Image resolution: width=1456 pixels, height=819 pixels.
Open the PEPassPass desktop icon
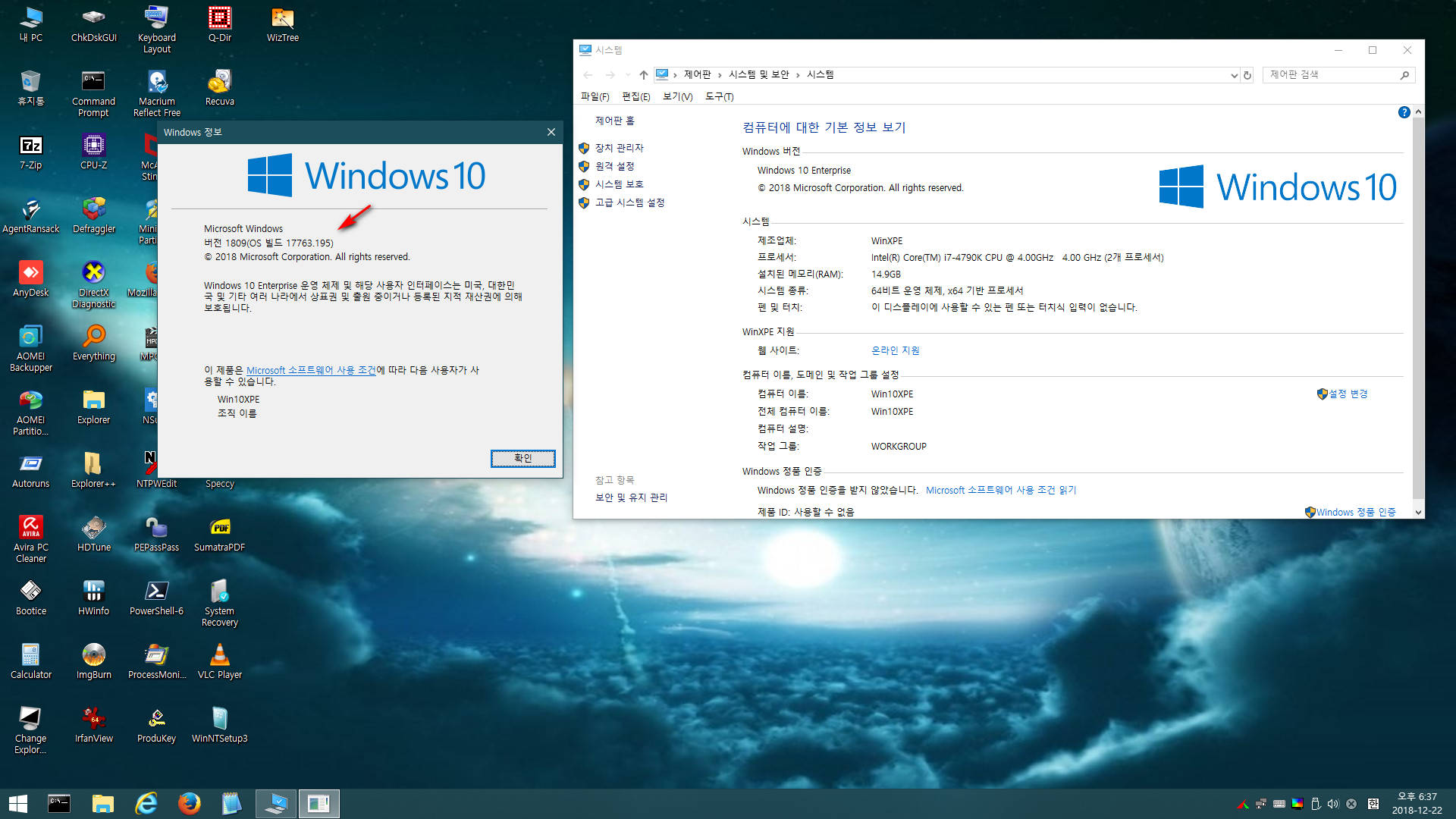point(156,534)
